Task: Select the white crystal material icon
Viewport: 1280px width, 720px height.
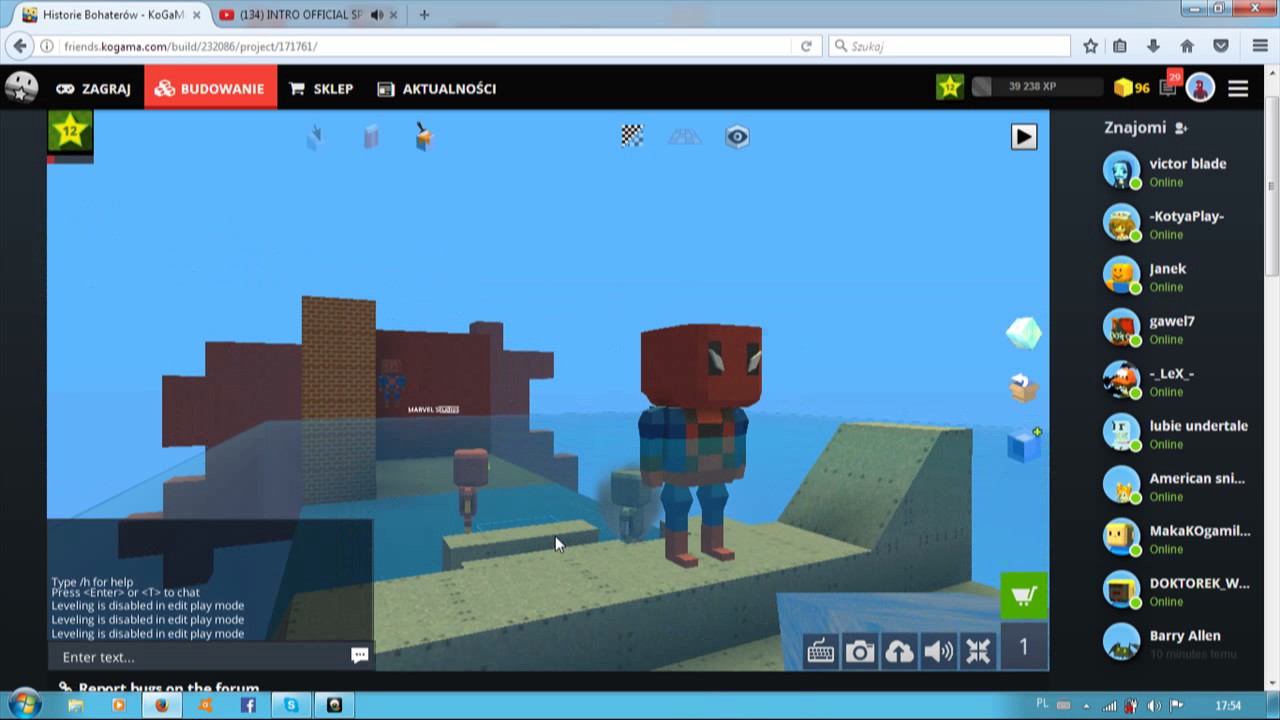Action: coord(1023,333)
